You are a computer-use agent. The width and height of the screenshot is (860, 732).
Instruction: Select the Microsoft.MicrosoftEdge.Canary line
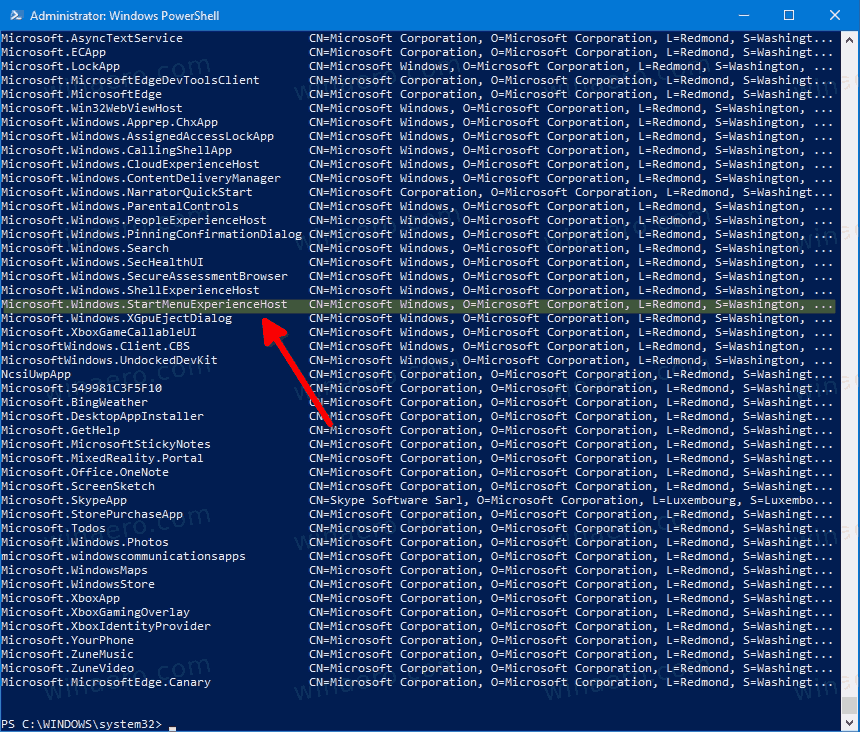103,682
